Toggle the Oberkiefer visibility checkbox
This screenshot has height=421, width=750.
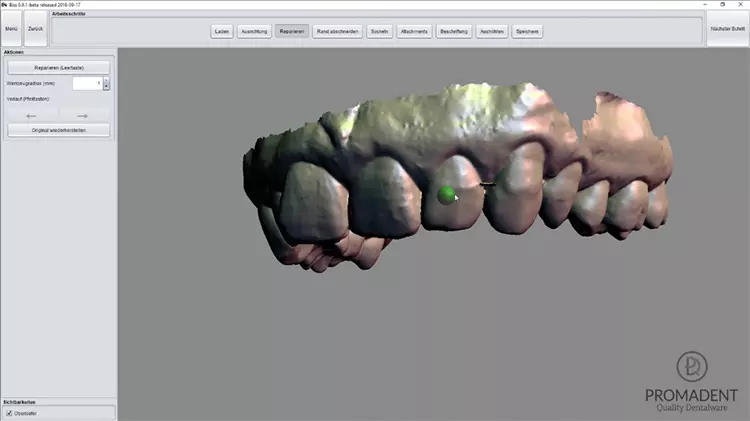pyautogui.click(x=9, y=413)
